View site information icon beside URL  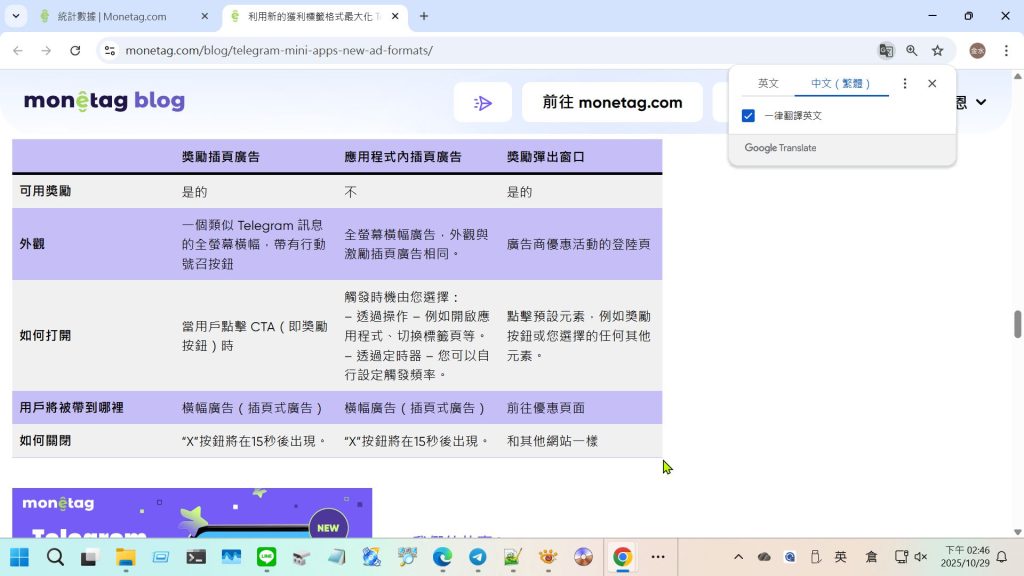pyautogui.click(x=109, y=50)
